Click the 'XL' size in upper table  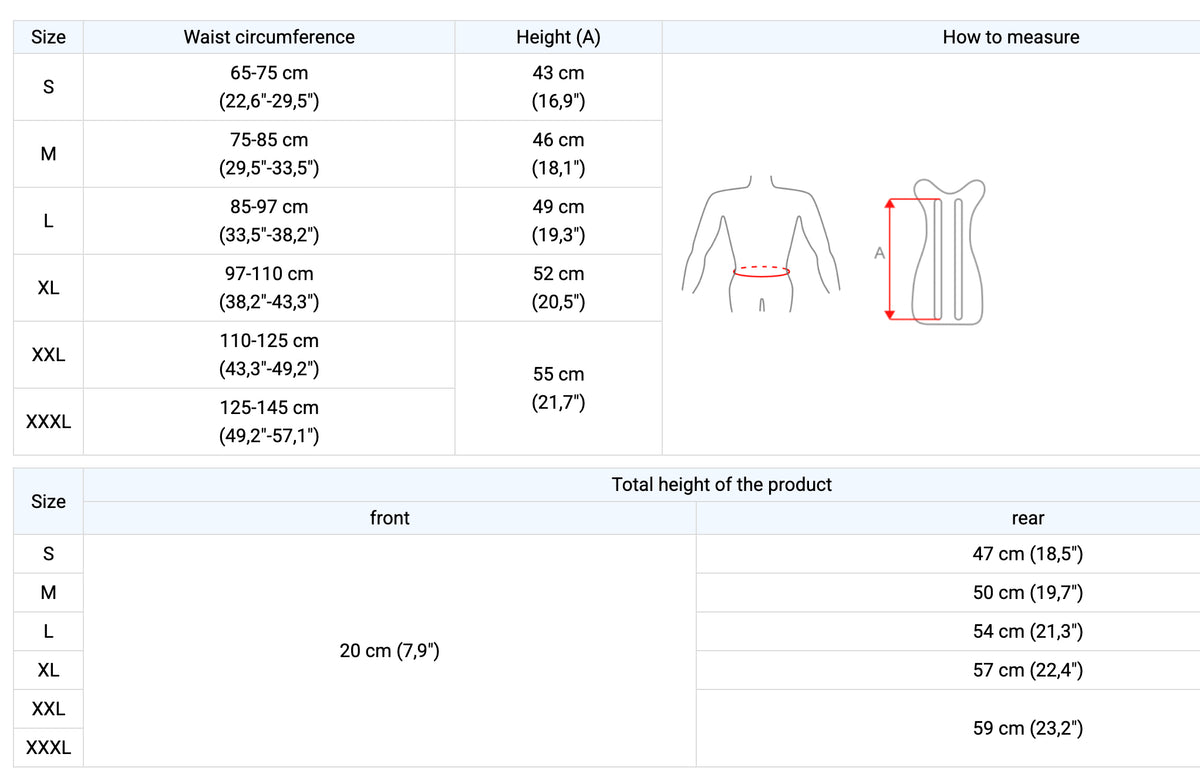[48, 288]
